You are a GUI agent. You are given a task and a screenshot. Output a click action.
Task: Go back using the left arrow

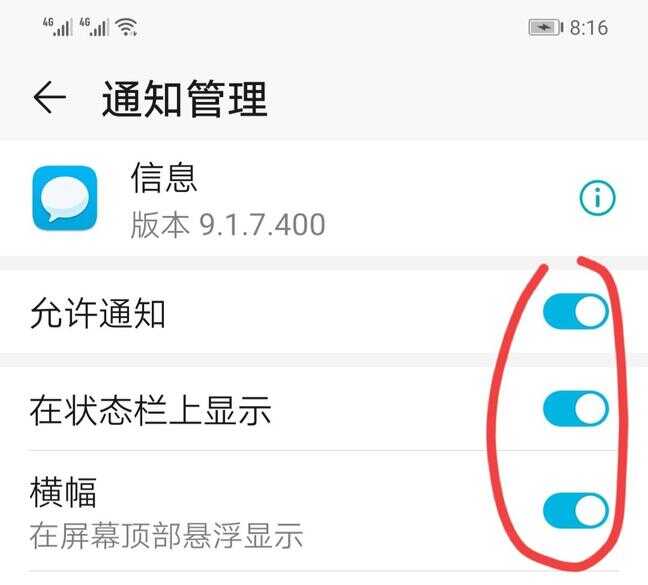click(50, 97)
